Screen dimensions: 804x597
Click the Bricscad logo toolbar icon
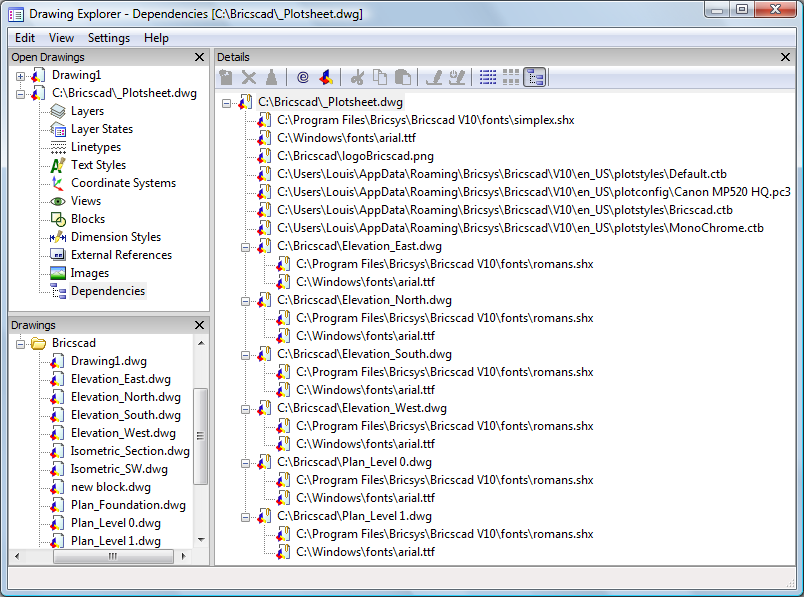(326, 77)
